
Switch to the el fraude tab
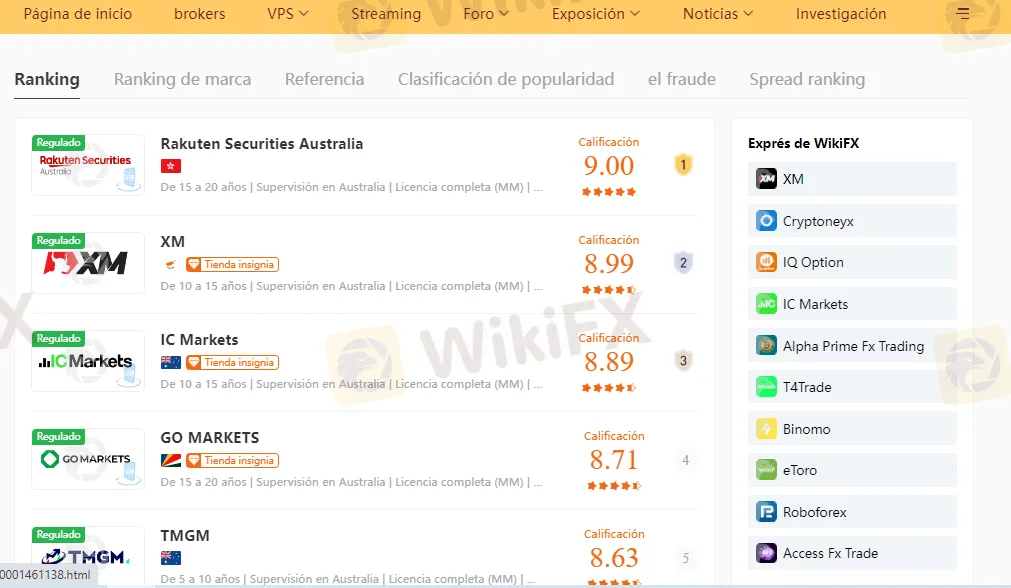[x=682, y=79]
